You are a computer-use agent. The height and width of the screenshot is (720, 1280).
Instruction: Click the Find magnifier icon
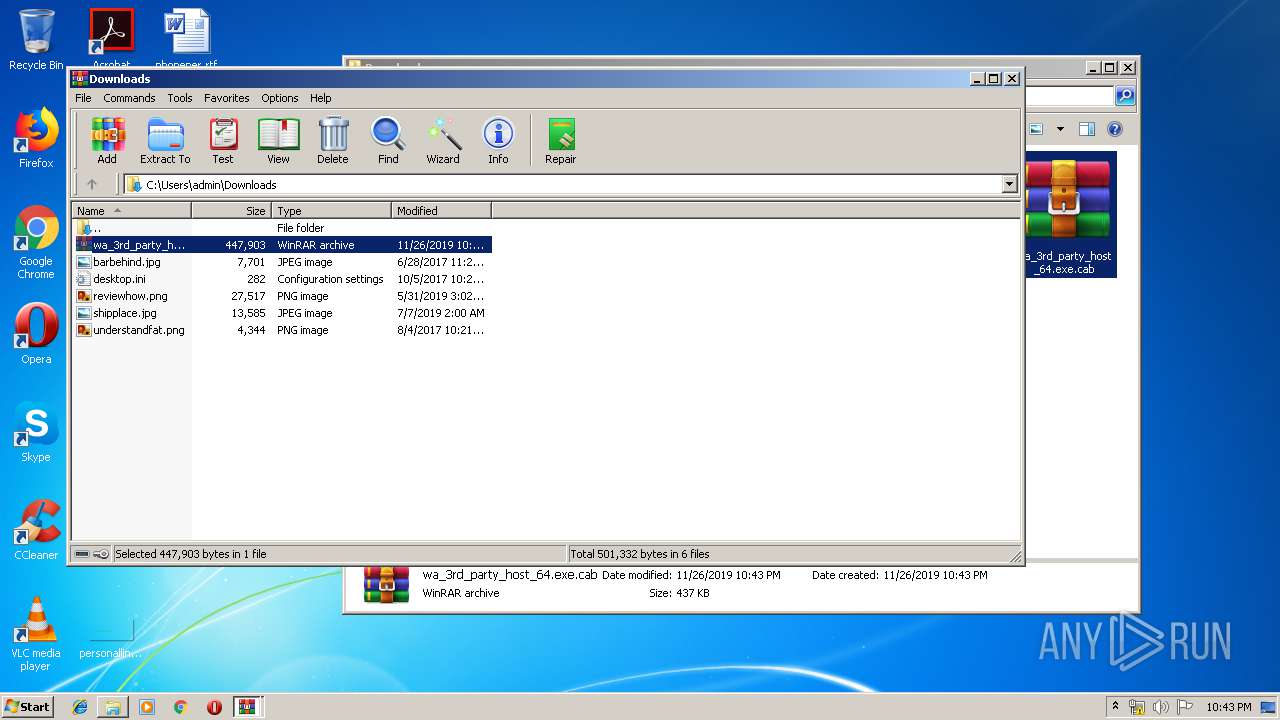pos(388,140)
